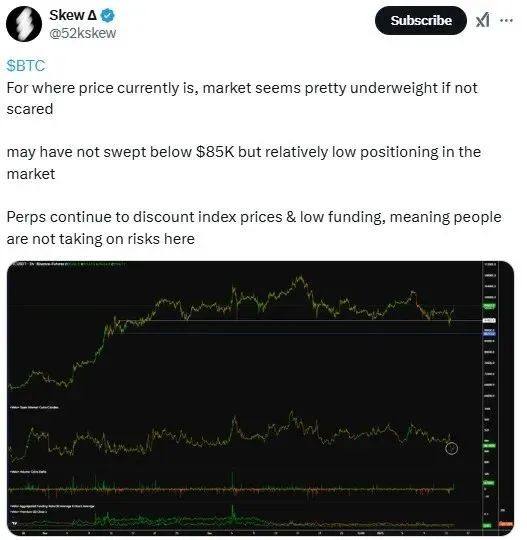
Task: Click the volume delta indicator title
Action: 28,471
